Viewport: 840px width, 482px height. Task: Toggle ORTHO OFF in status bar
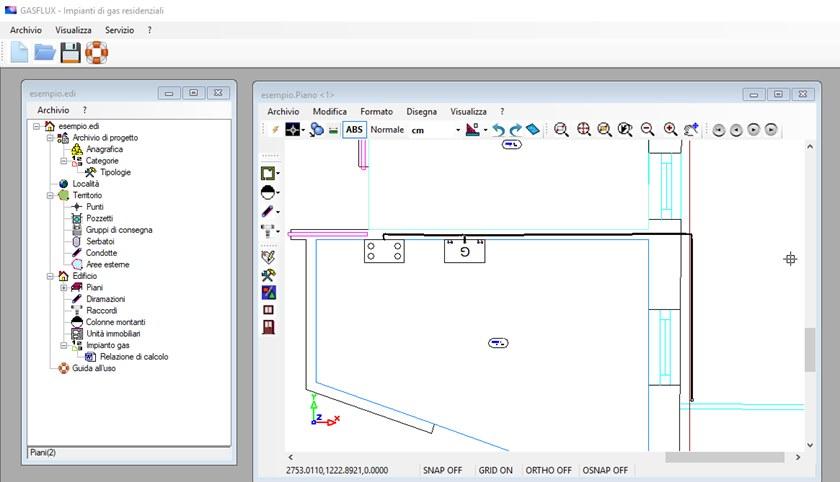click(x=550, y=469)
